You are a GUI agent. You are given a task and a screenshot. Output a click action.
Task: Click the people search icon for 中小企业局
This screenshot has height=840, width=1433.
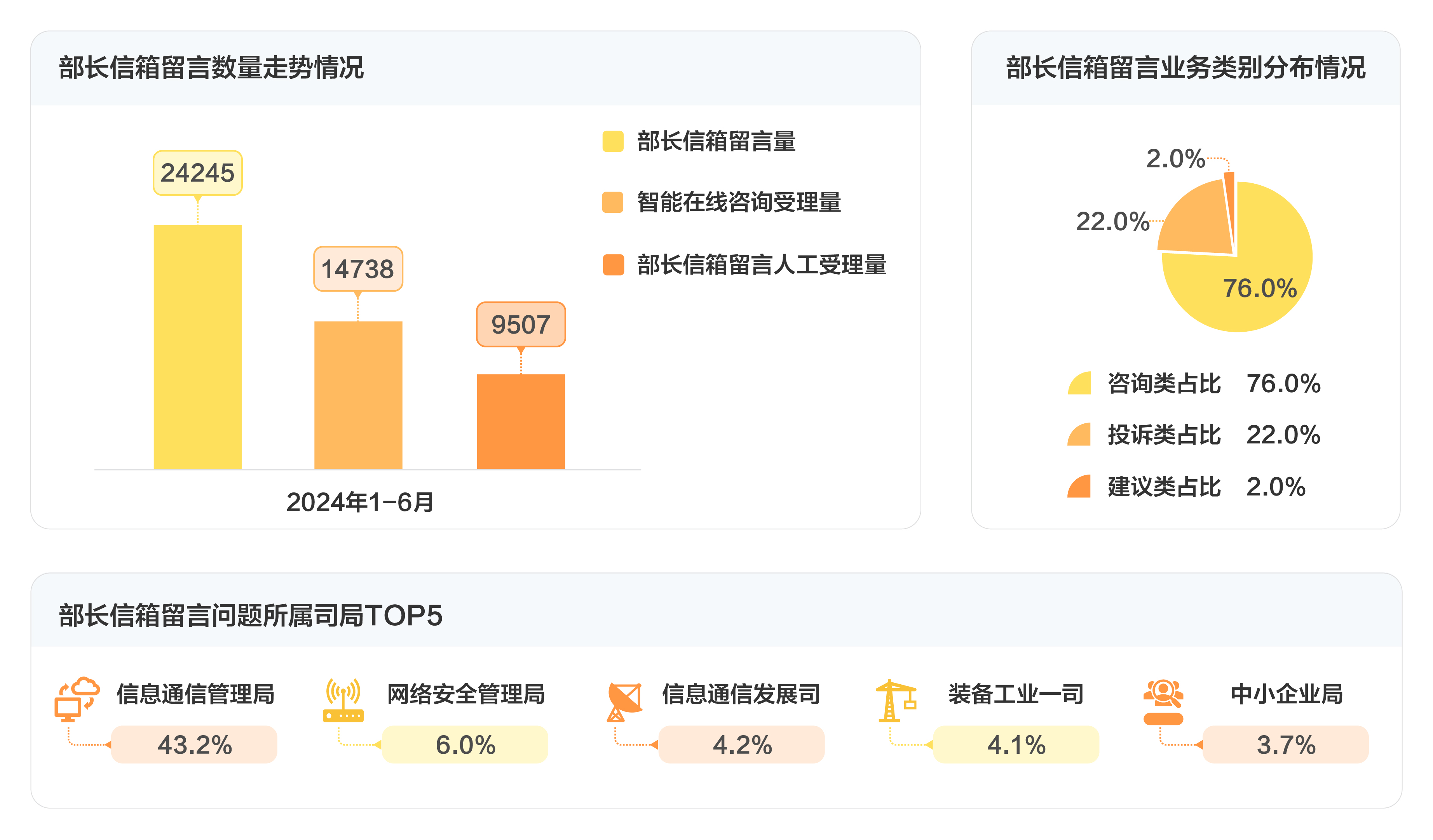click(x=1163, y=701)
